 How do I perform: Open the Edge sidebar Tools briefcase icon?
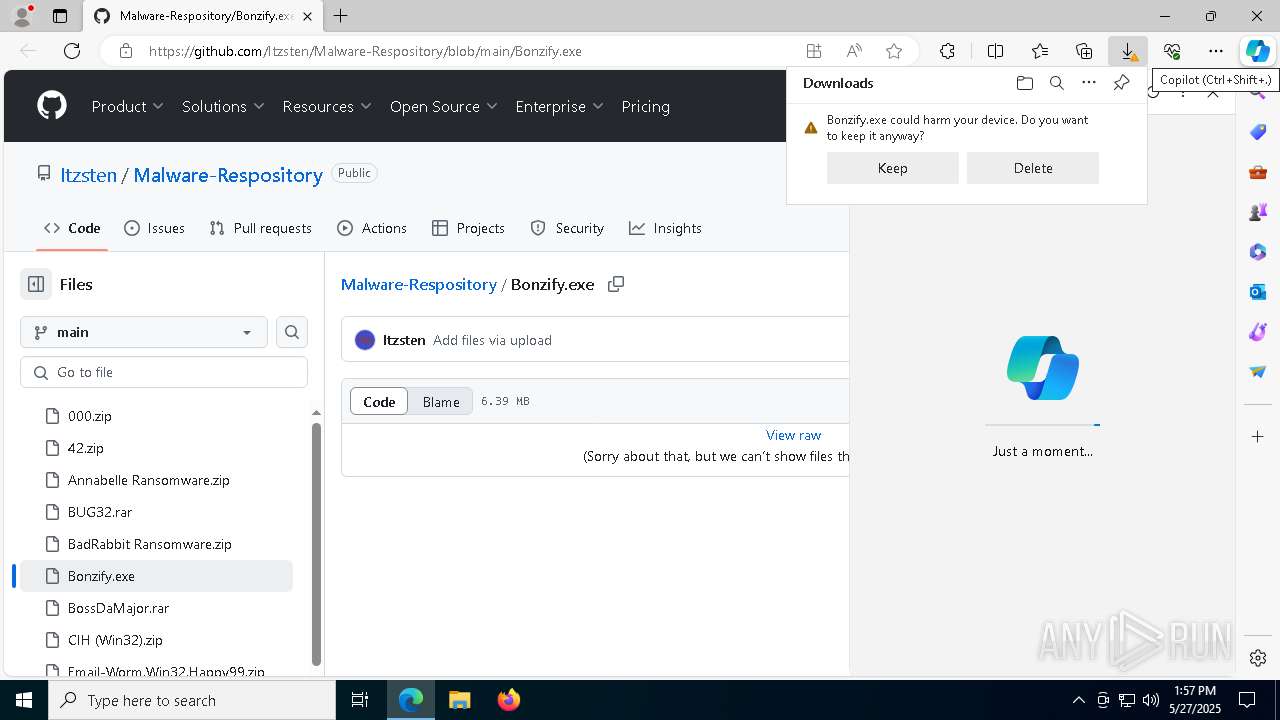(x=1258, y=172)
